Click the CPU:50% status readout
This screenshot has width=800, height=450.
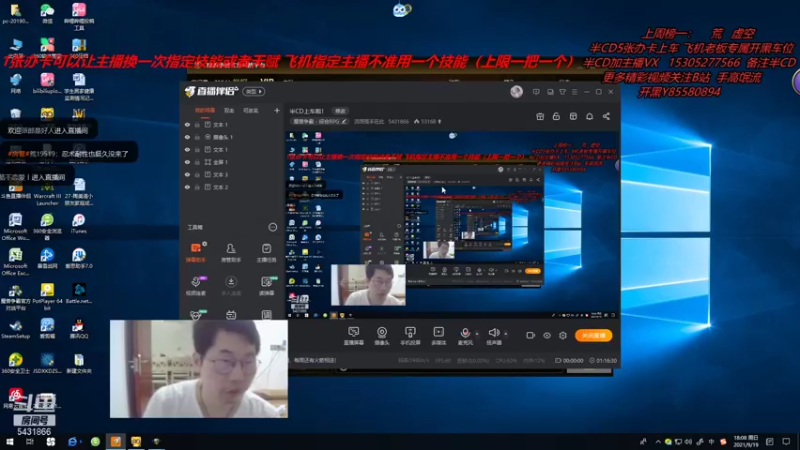(506, 360)
